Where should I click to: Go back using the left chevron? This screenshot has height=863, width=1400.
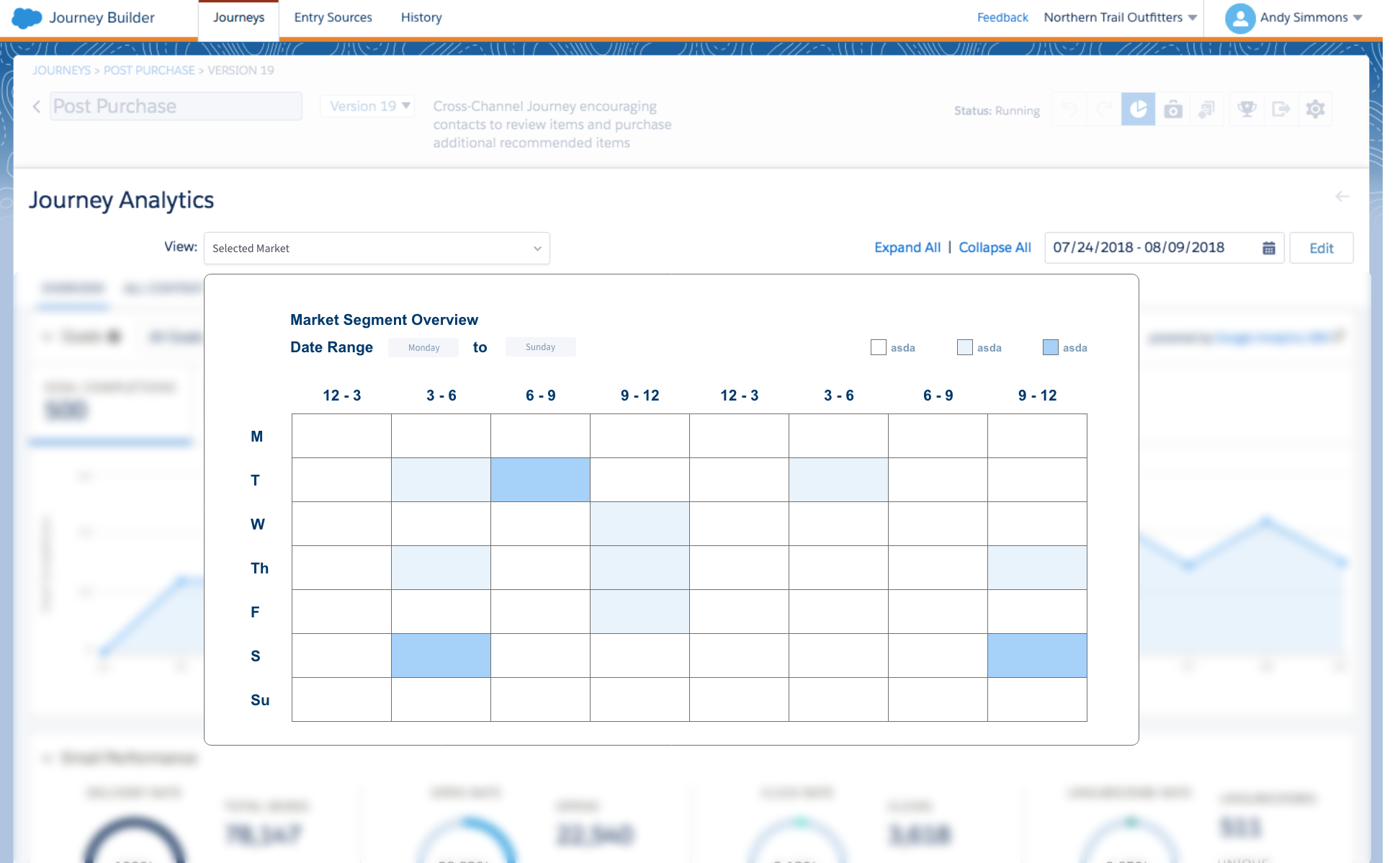tap(37, 107)
